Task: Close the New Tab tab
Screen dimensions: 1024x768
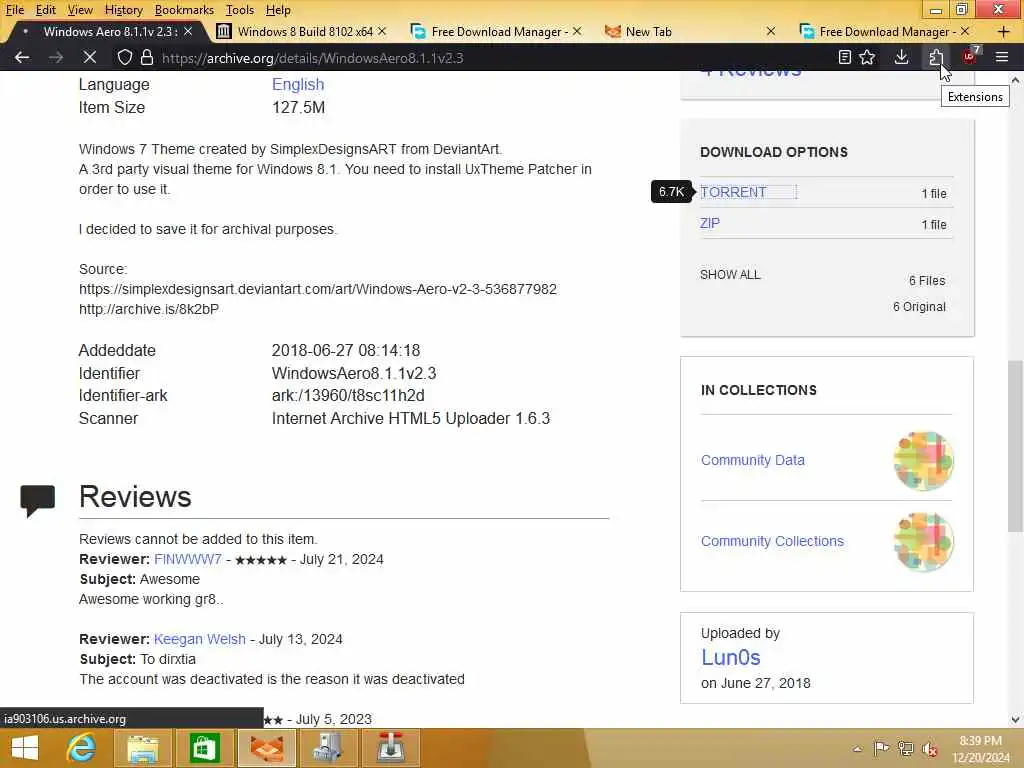Action: coord(771,31)
